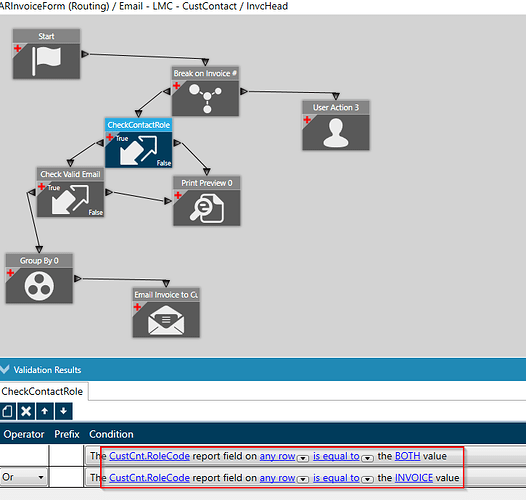Move the condition up with arrow button
Image resolution: width=526 pixels, height=500 pixels.
(x=45, y=411)
